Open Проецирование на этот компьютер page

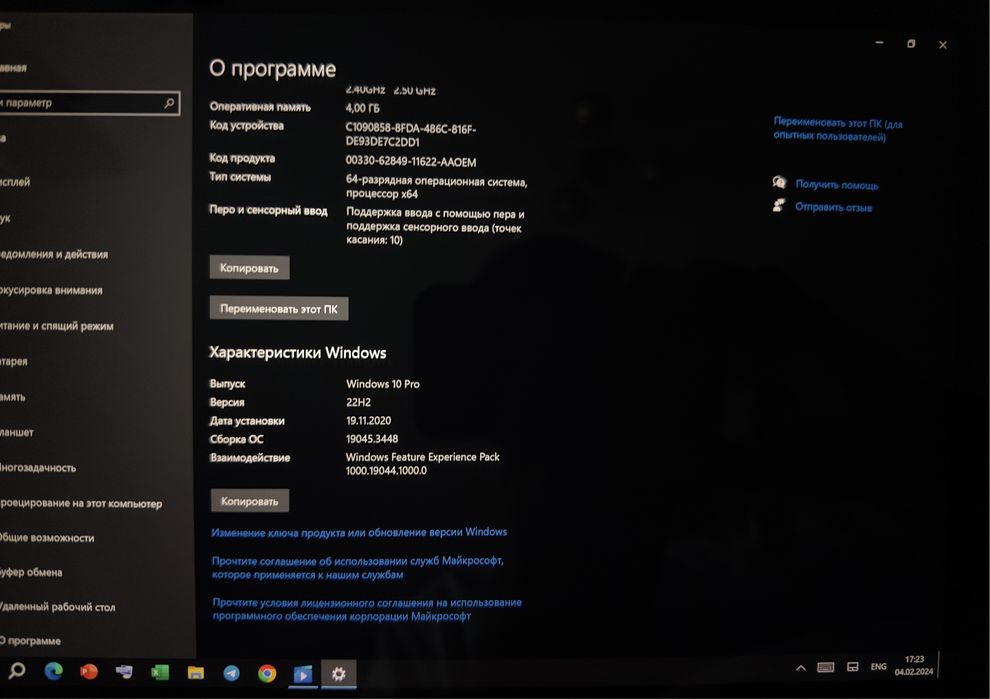tap(81, 503)
